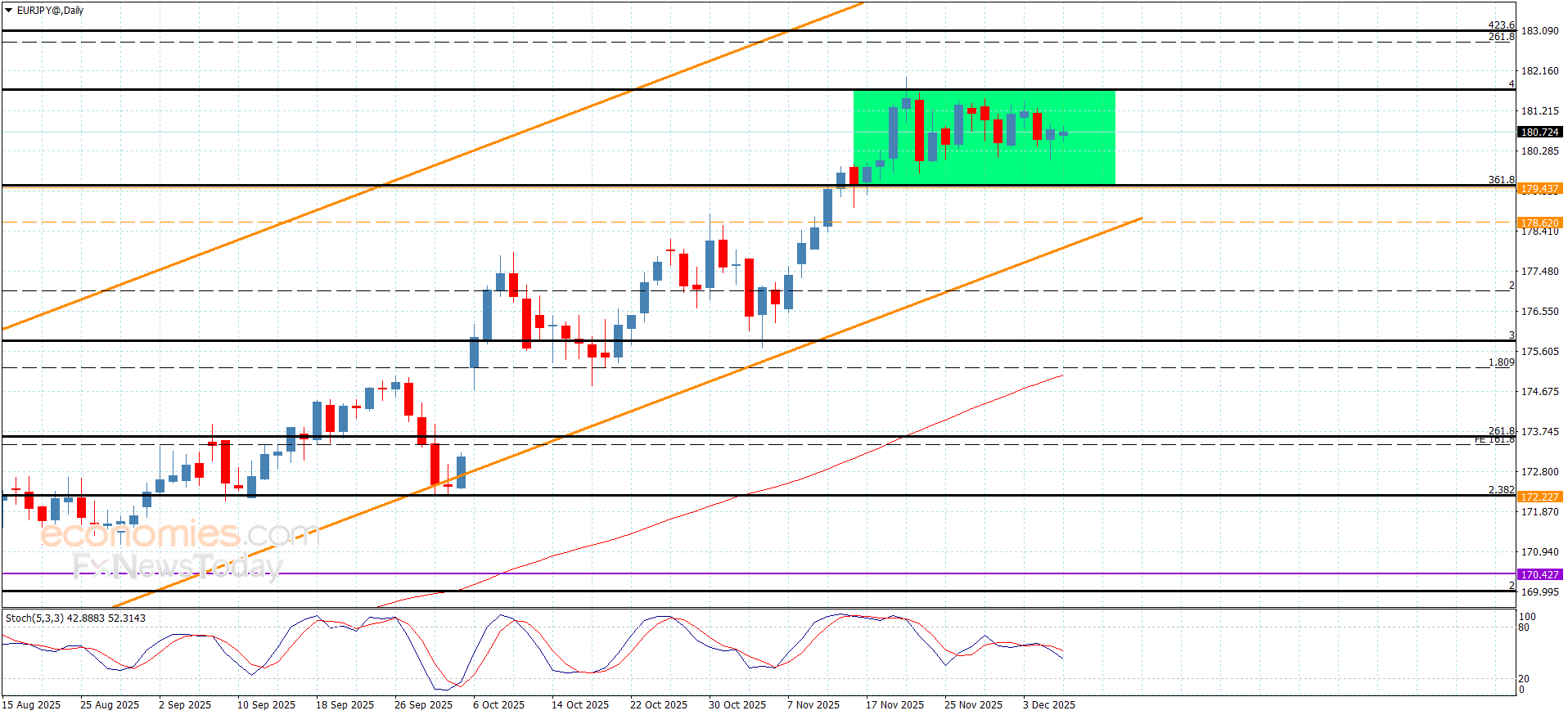This screenshot has width=1568, height=715.
Task: Open the chart menu triangle beside EURJPY@,Daily
Action: (9, 11)
